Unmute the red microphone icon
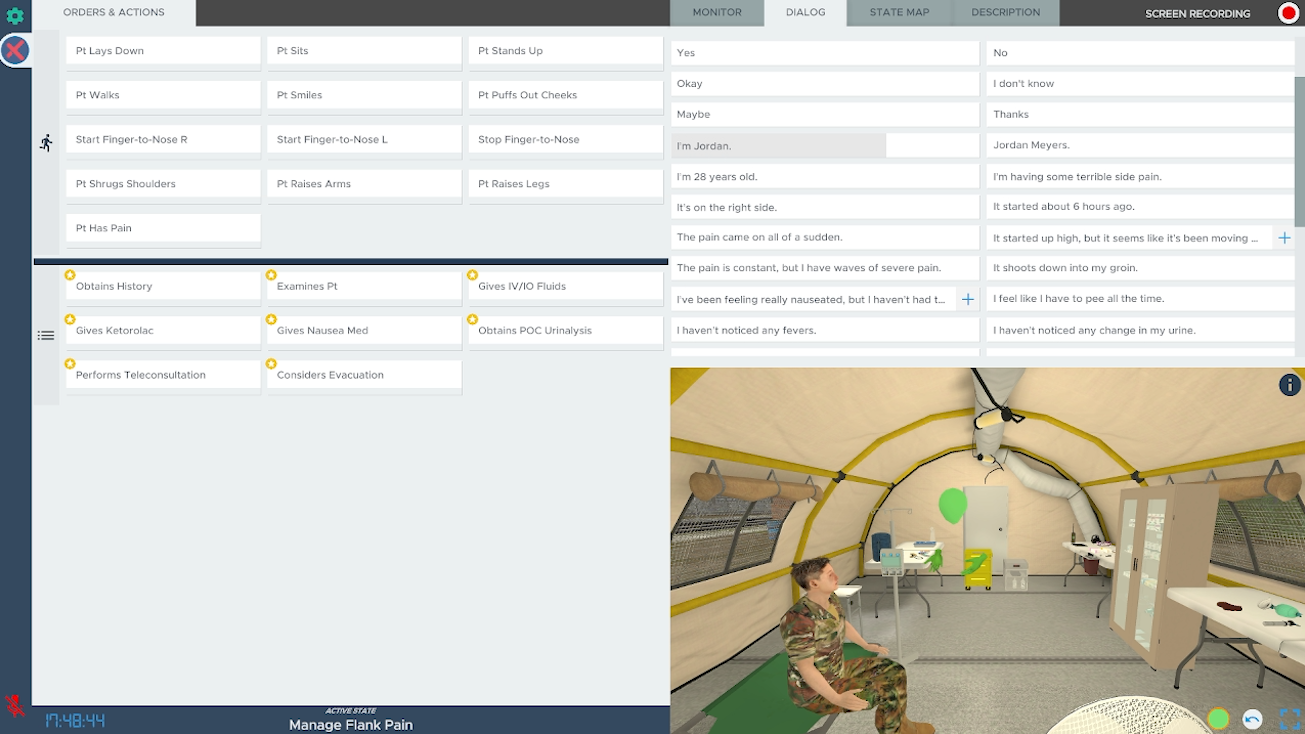This screenshot has width=1305, height=734. tap(15, 706)
